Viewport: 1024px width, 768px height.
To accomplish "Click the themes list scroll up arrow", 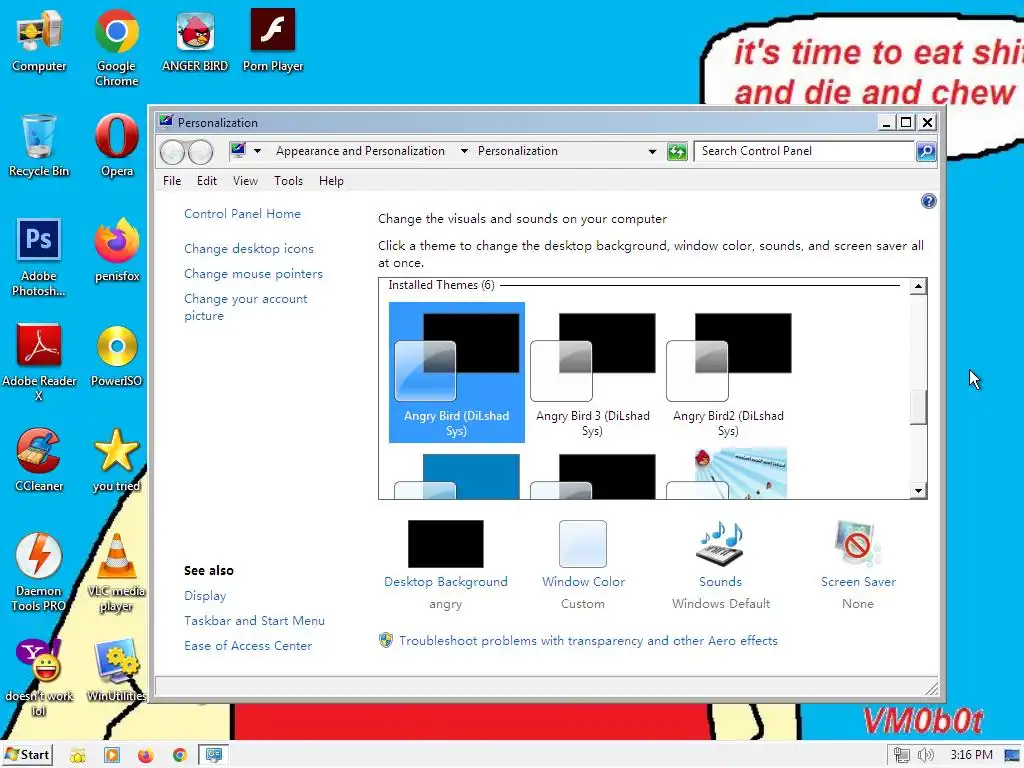I will [918, 286].
